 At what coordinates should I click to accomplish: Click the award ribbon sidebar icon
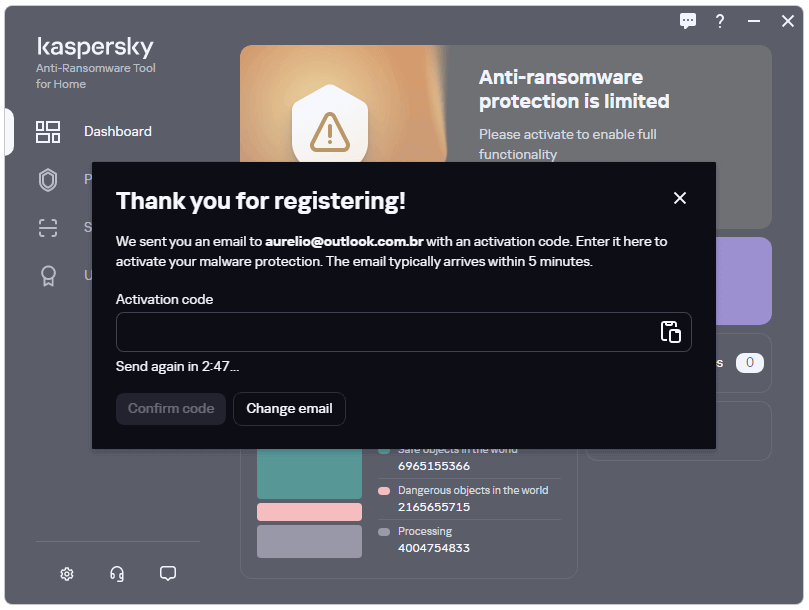pyautogui.click(x=48, y=276)
